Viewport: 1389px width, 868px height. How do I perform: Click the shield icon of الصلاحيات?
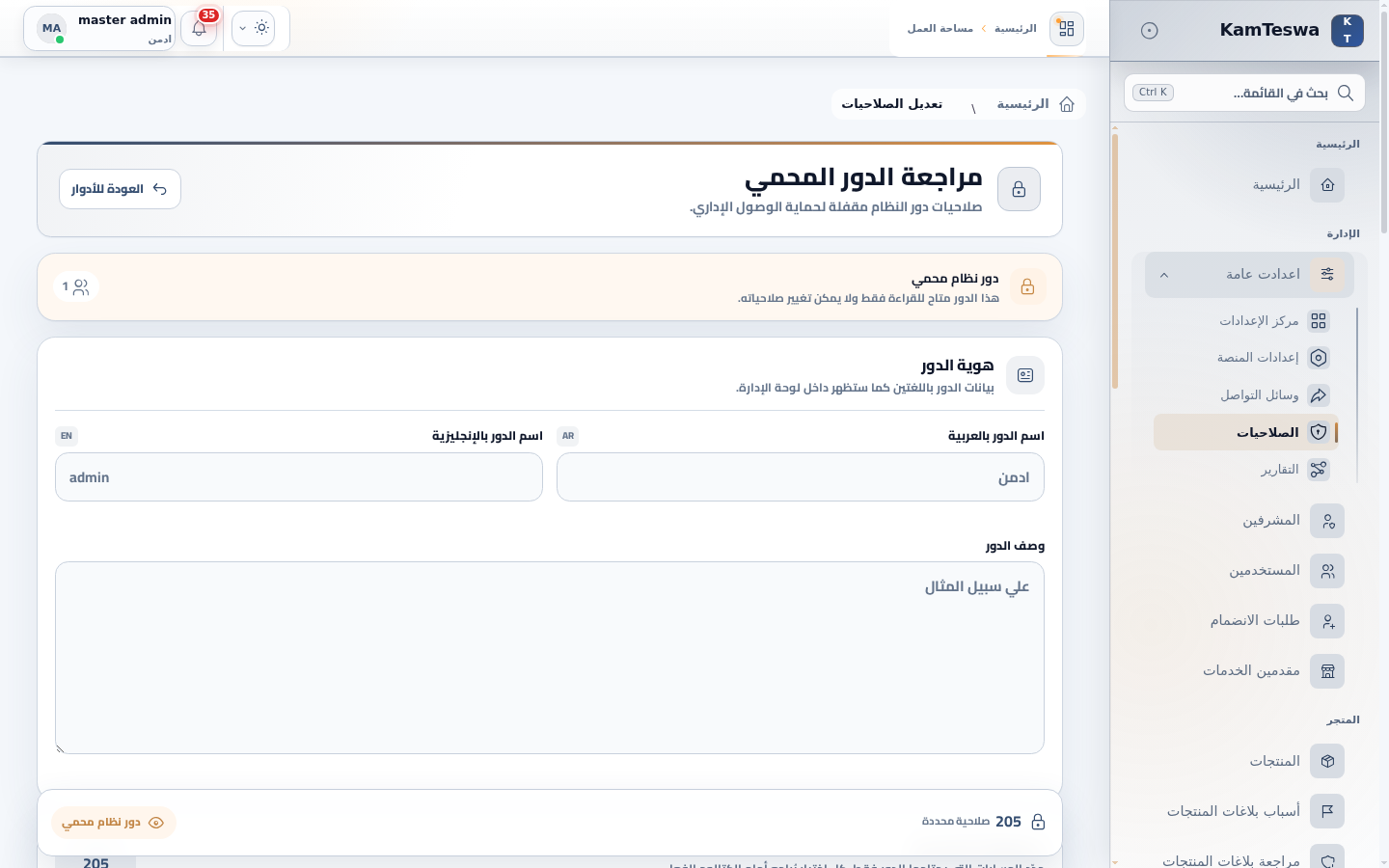(1319, 432)
